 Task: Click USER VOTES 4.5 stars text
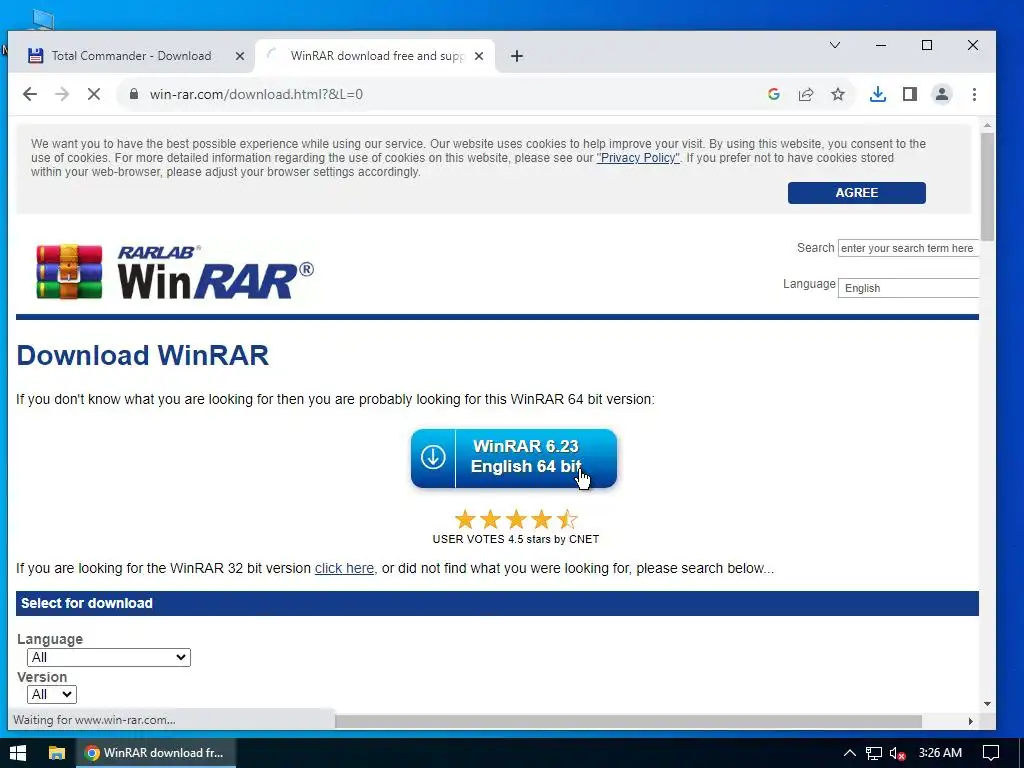516,539
